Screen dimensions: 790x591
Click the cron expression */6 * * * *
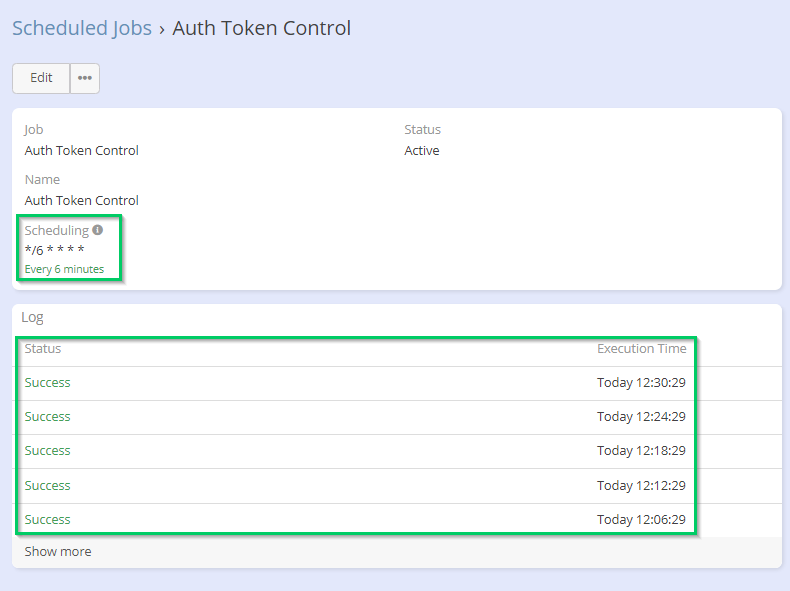(54, 250)
